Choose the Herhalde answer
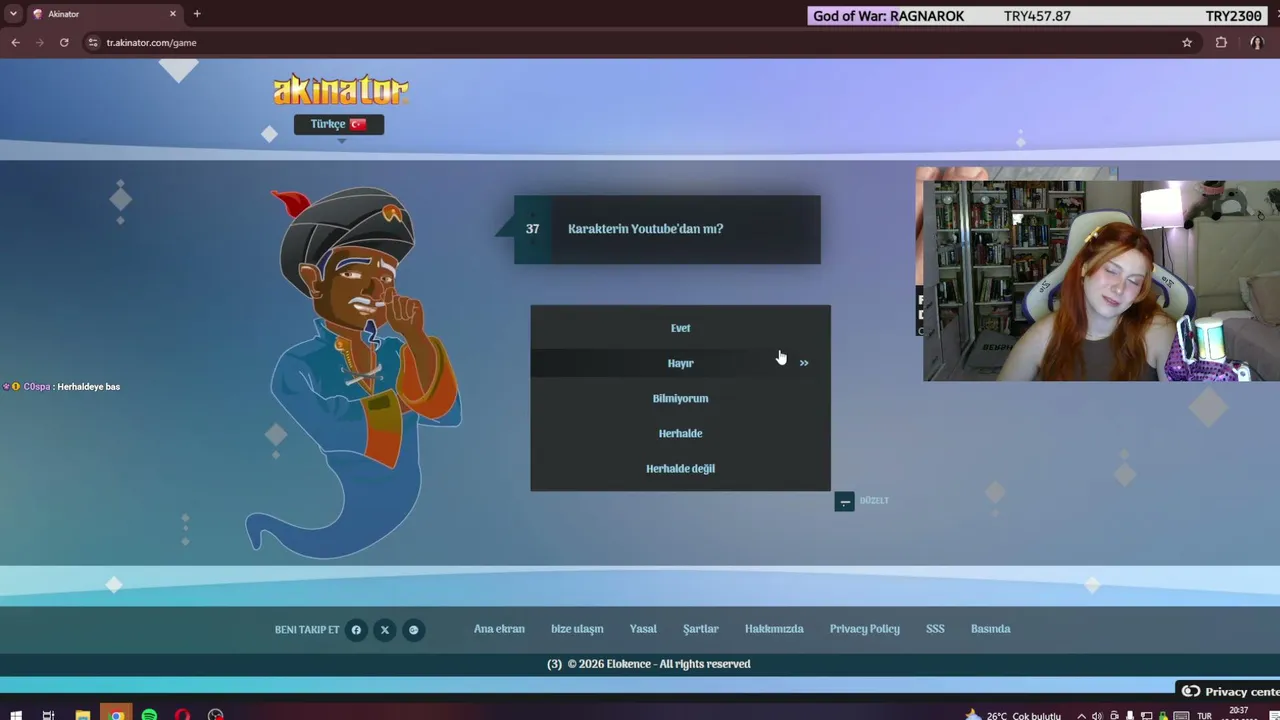1280x720 pixels. (680, 433)
